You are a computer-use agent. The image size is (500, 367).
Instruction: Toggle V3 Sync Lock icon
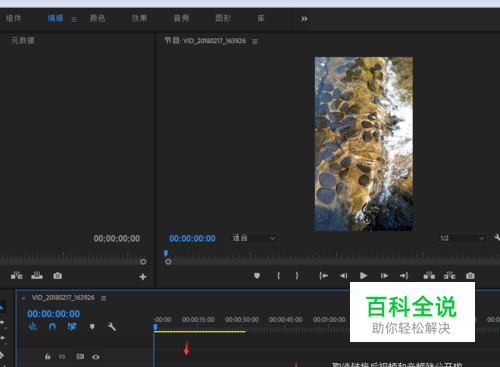(x=80, y=357)
